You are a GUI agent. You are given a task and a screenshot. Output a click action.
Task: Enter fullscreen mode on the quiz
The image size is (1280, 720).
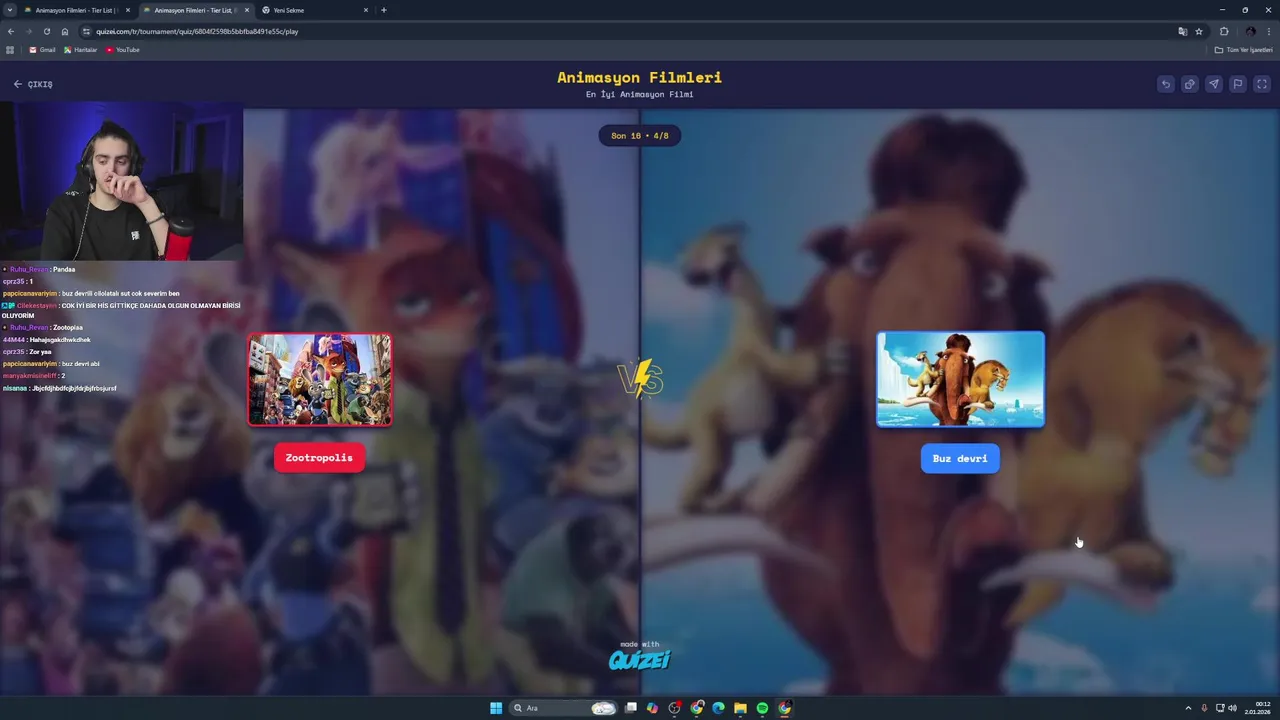pos(1261,84)
